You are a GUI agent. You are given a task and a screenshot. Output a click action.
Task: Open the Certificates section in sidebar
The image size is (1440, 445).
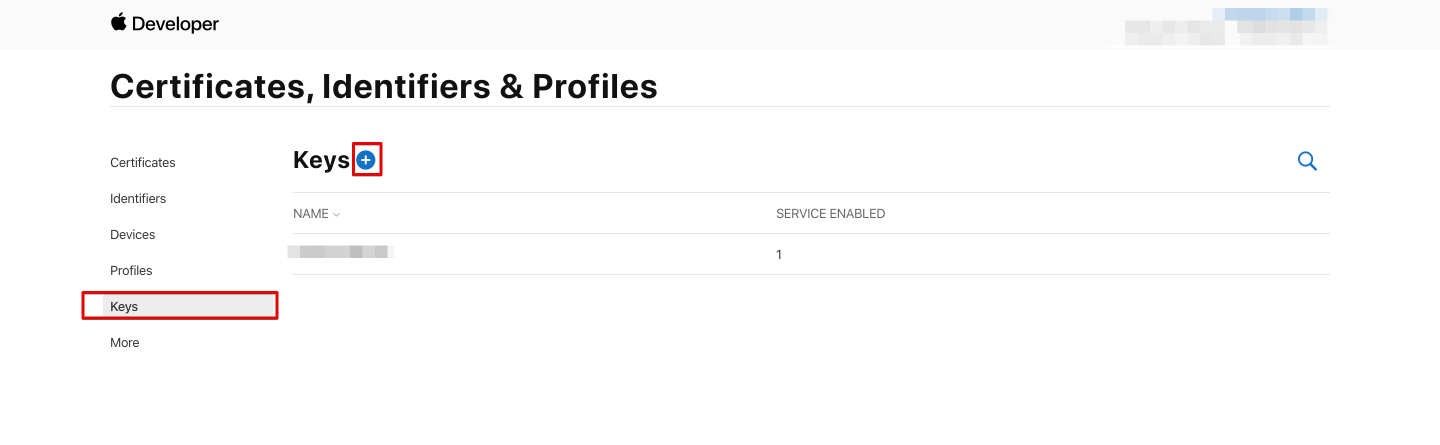142,163
